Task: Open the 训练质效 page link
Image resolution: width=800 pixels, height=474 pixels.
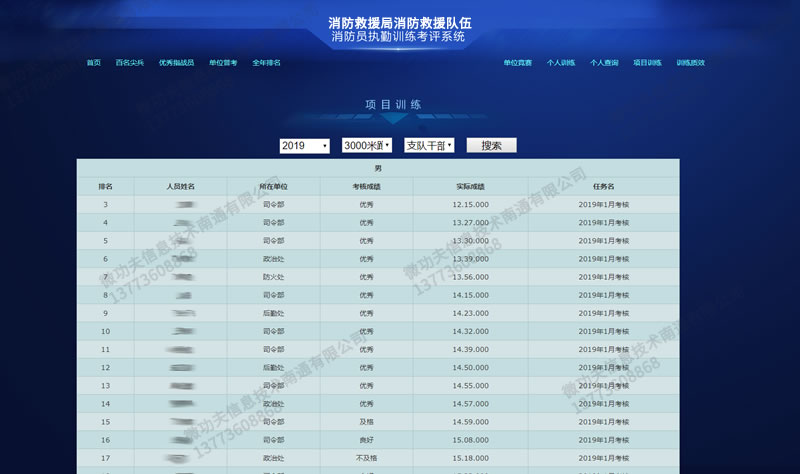Action: 690,62
